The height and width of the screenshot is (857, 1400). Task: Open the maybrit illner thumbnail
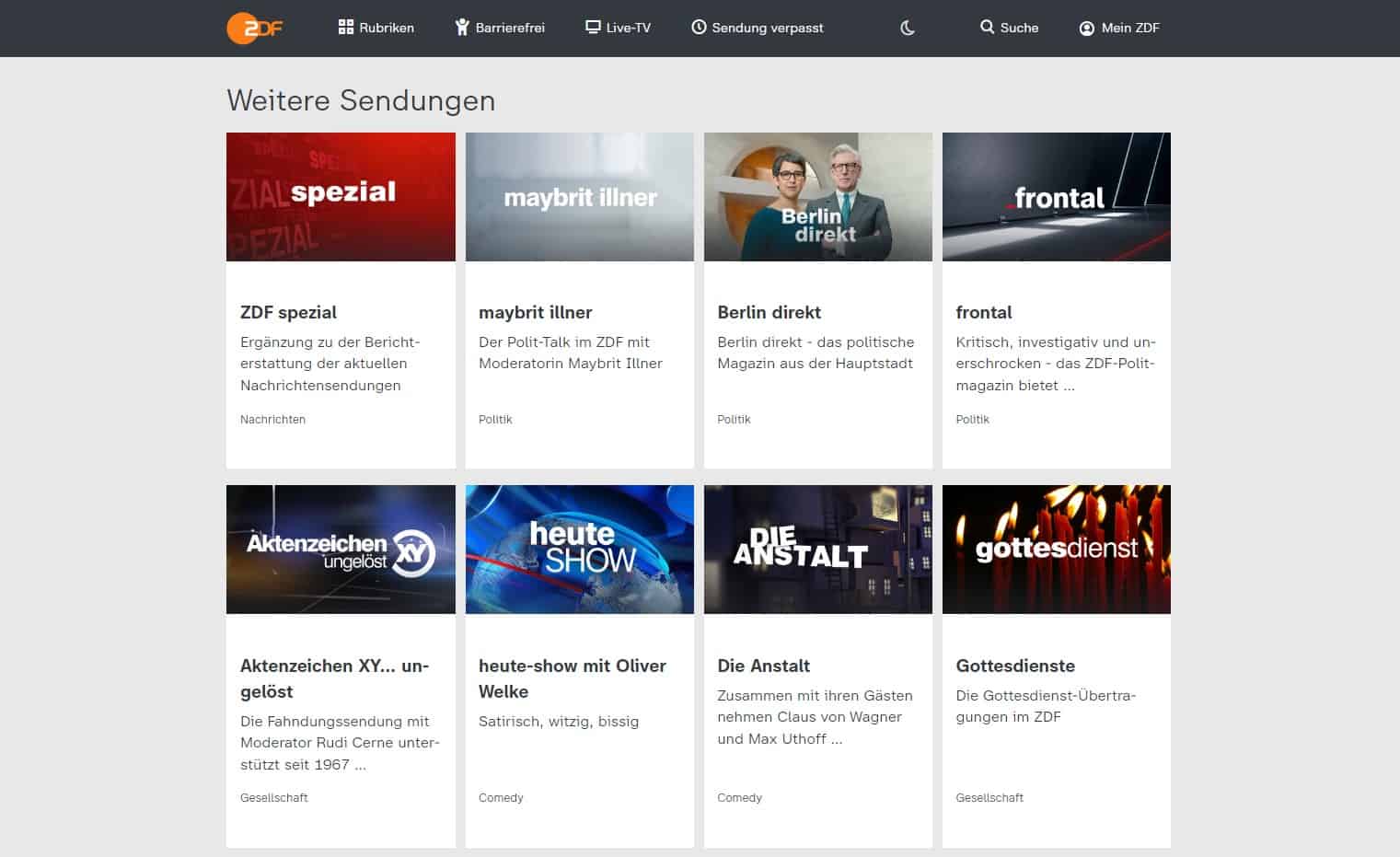pos(580,197)
